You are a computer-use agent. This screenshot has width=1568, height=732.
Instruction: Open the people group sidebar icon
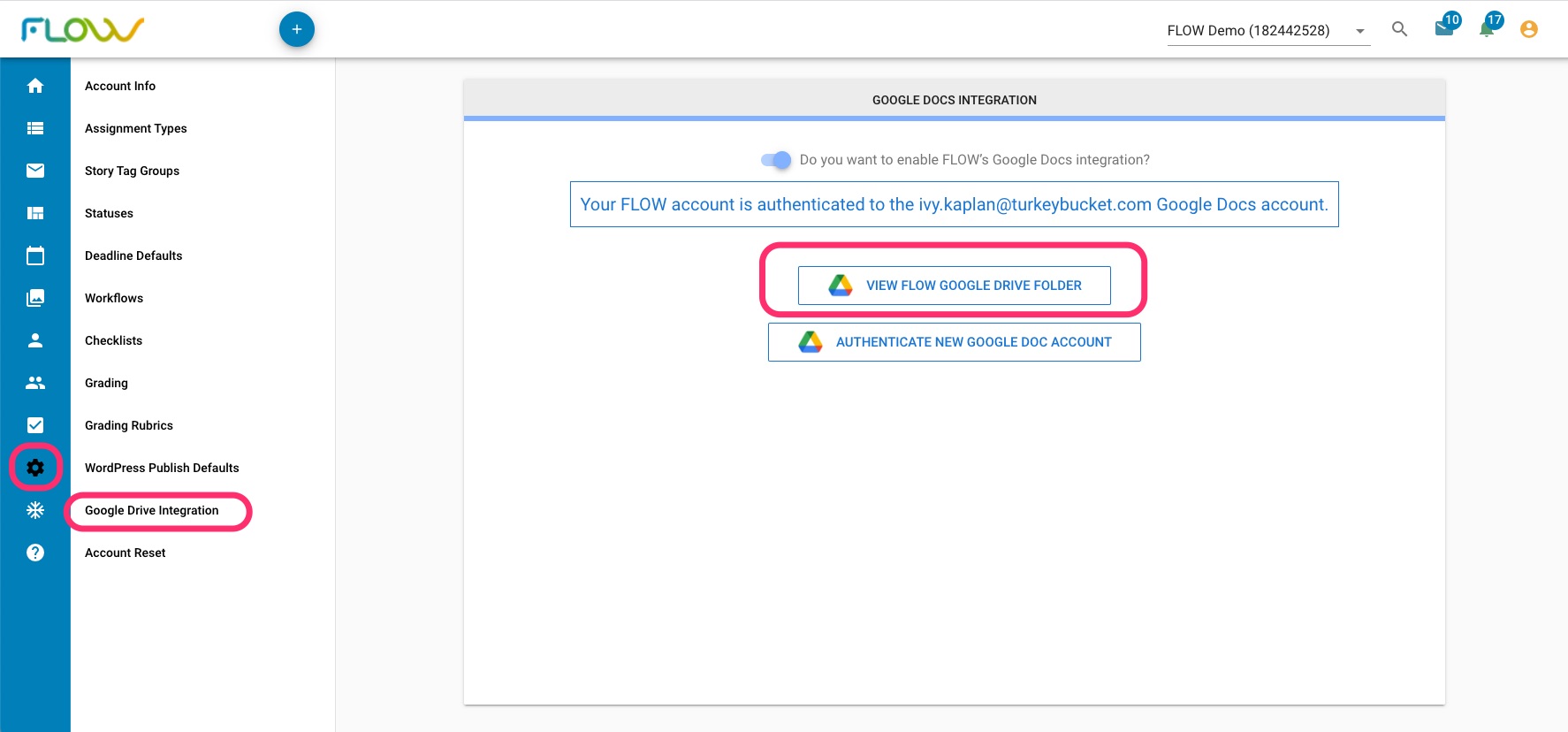point(35,383)
